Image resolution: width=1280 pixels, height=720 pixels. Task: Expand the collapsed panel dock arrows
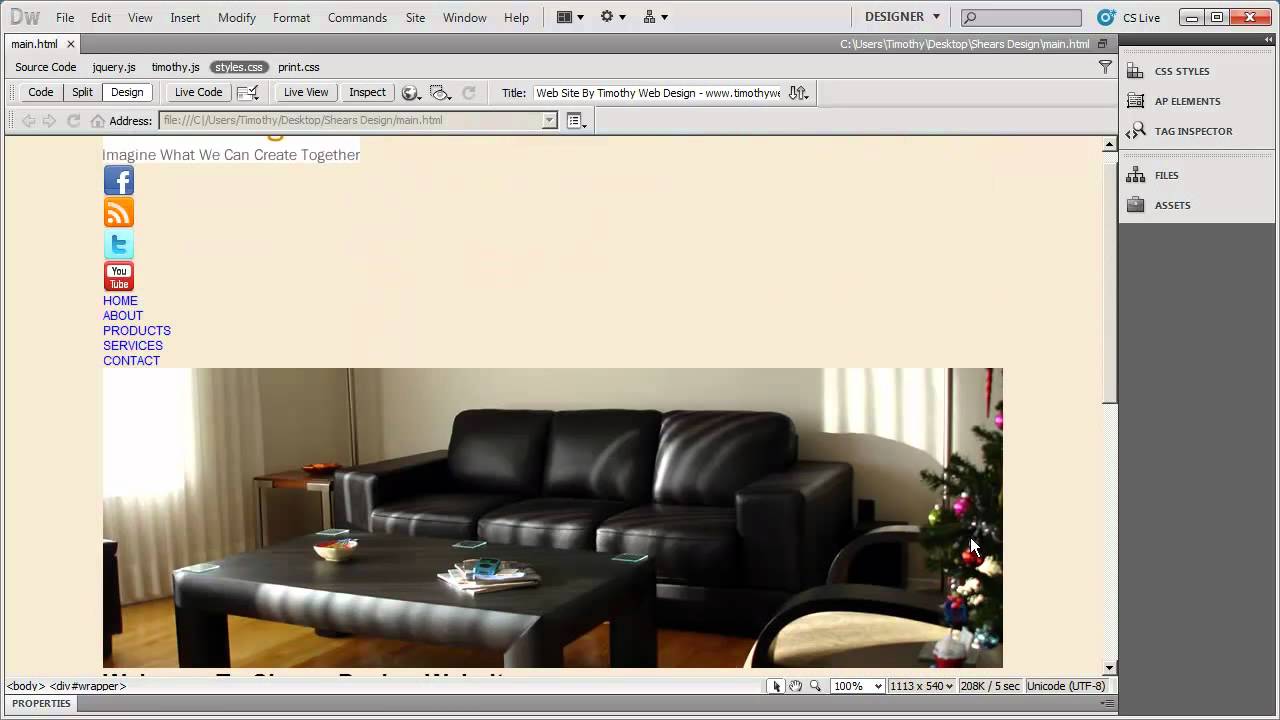pyautogui.click(x=1269, y=40)
